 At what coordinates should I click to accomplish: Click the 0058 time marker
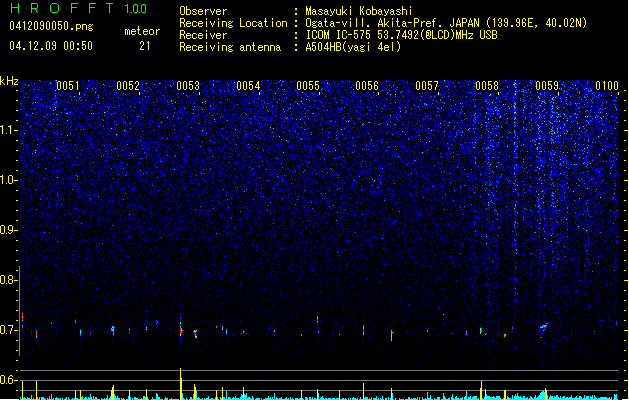[487, 85]
